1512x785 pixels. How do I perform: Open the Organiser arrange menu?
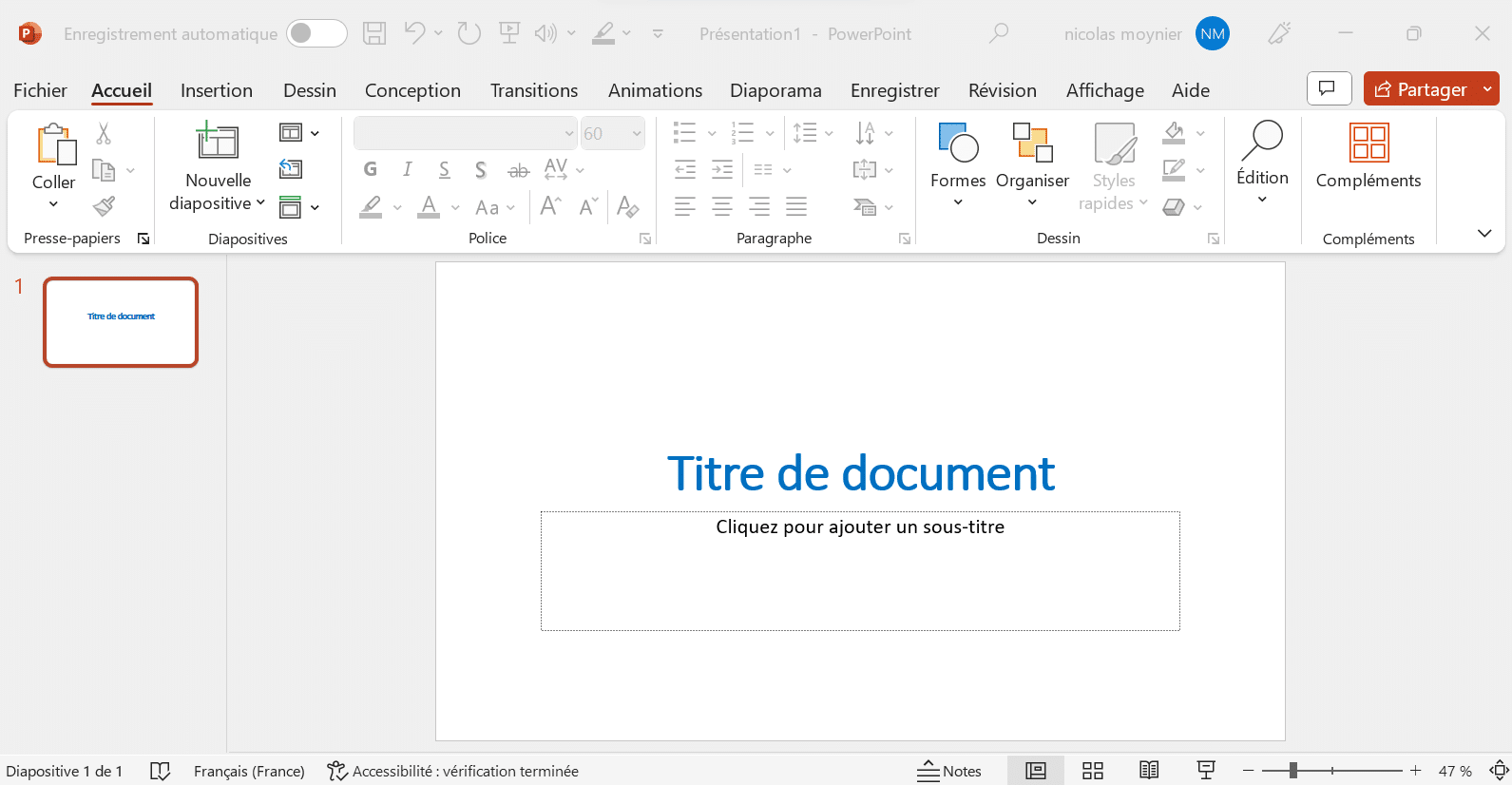point(1032,163)
